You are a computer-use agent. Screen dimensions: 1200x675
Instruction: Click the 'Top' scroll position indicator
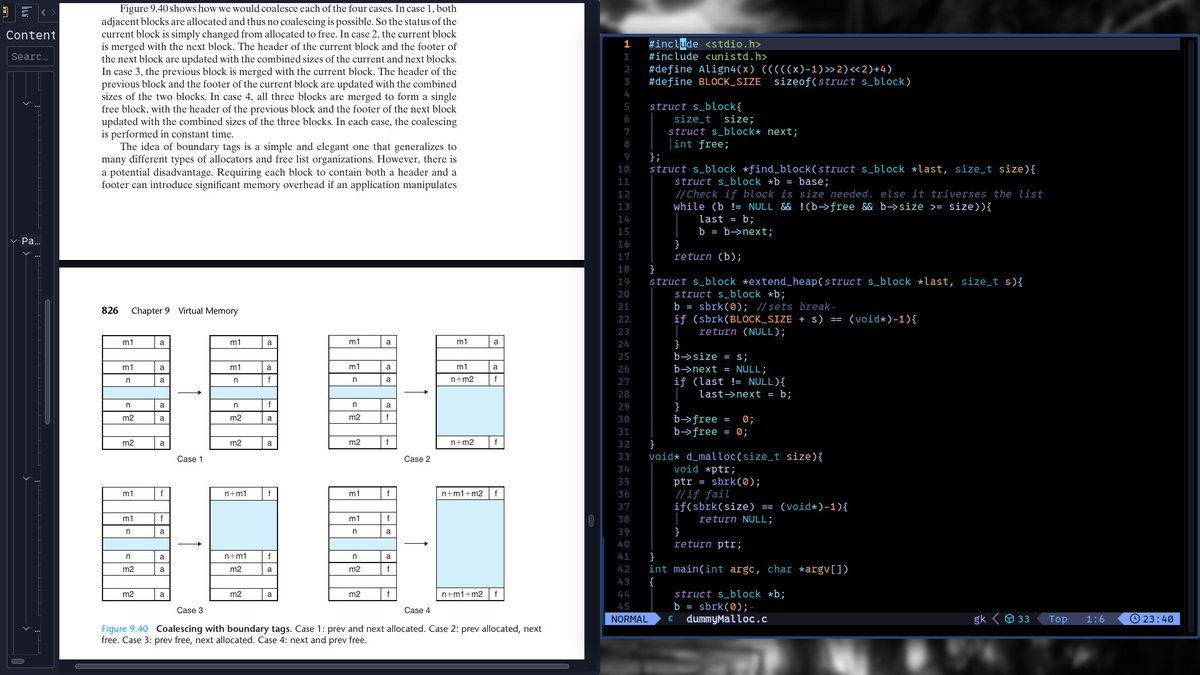[1058, 619]
